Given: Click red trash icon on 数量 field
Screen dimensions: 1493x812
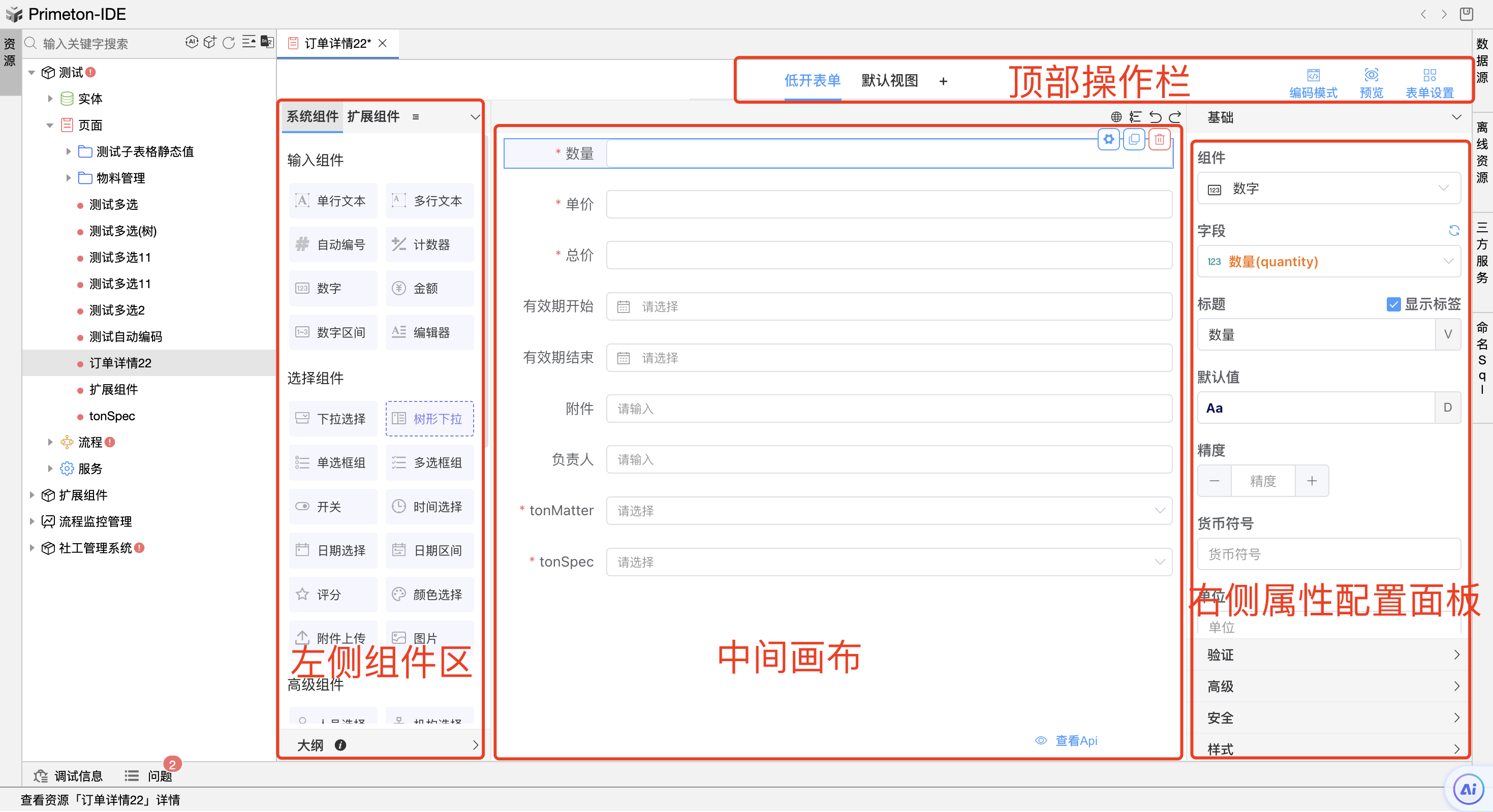Looking at the screenshot, I should (x=1159, y=139).
